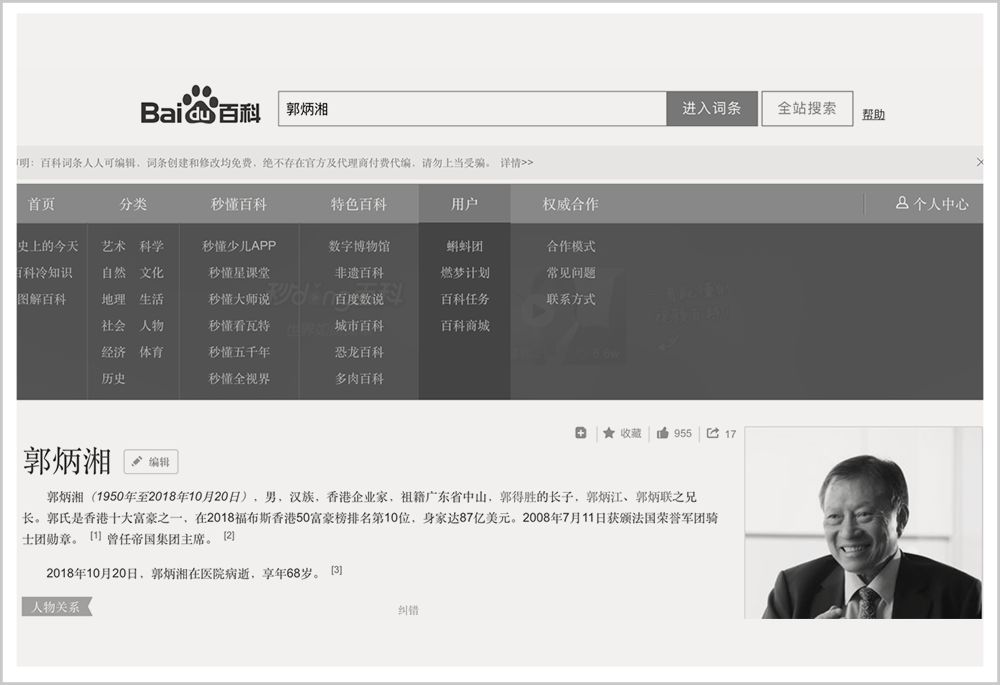Open 图解百科 submenu item

[x=42, y=299]
